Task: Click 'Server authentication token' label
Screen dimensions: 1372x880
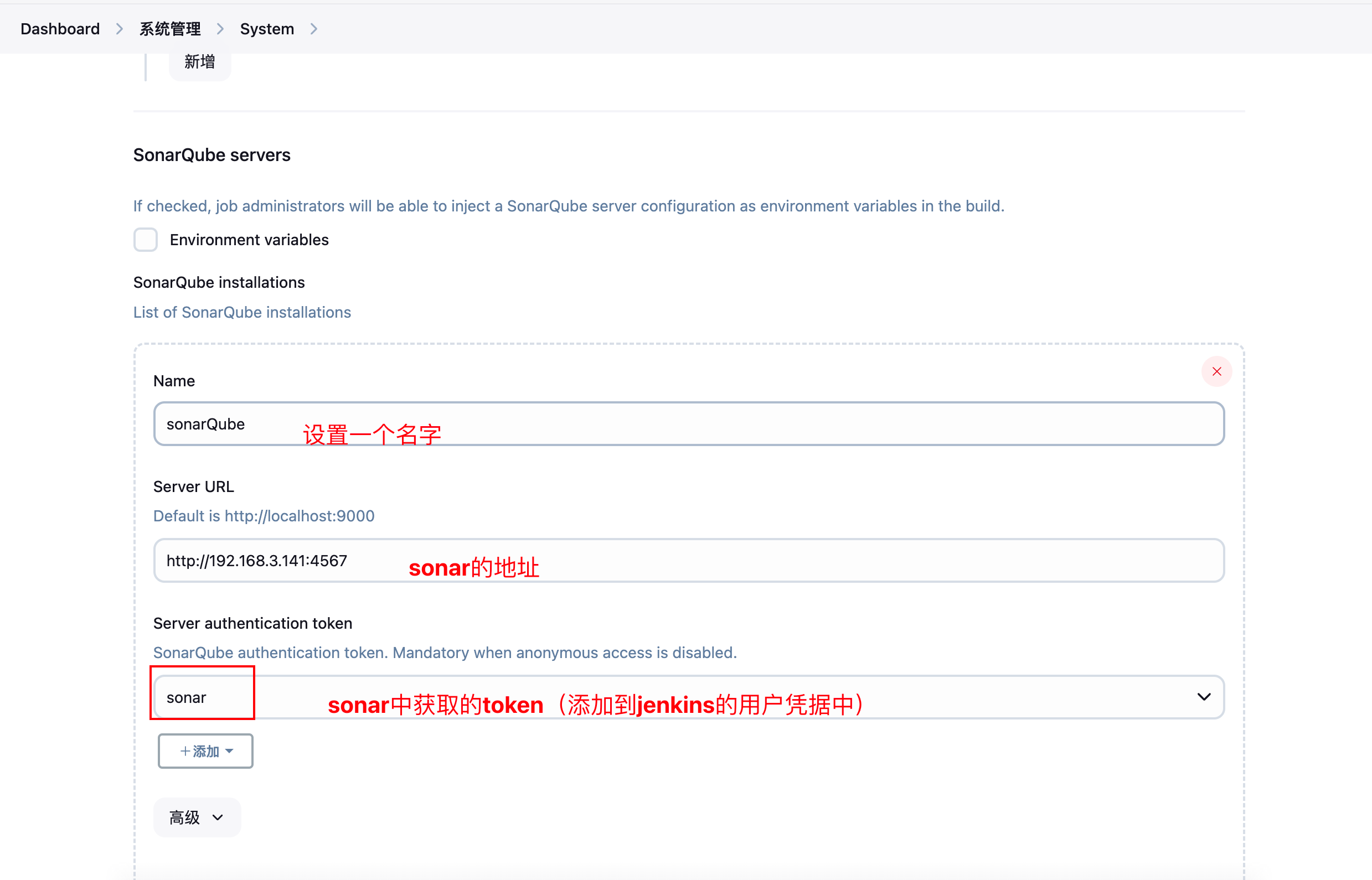Action: pos(252,623)
